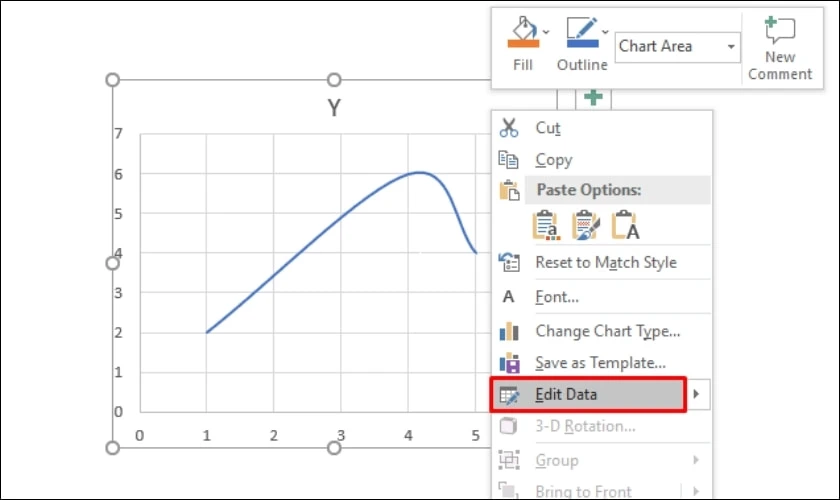Click the Outline pen icon
840x500 pixels.
coord(582,27)
